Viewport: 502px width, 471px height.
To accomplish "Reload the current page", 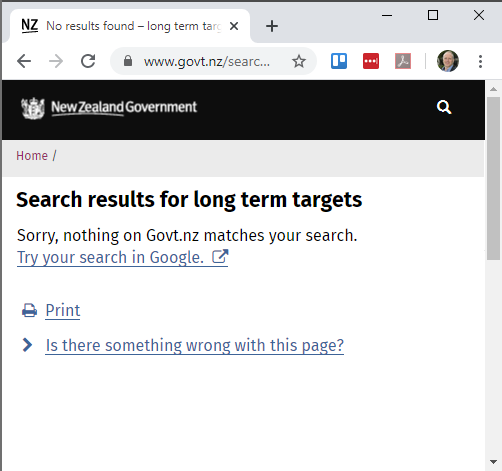I will (88, 61).
